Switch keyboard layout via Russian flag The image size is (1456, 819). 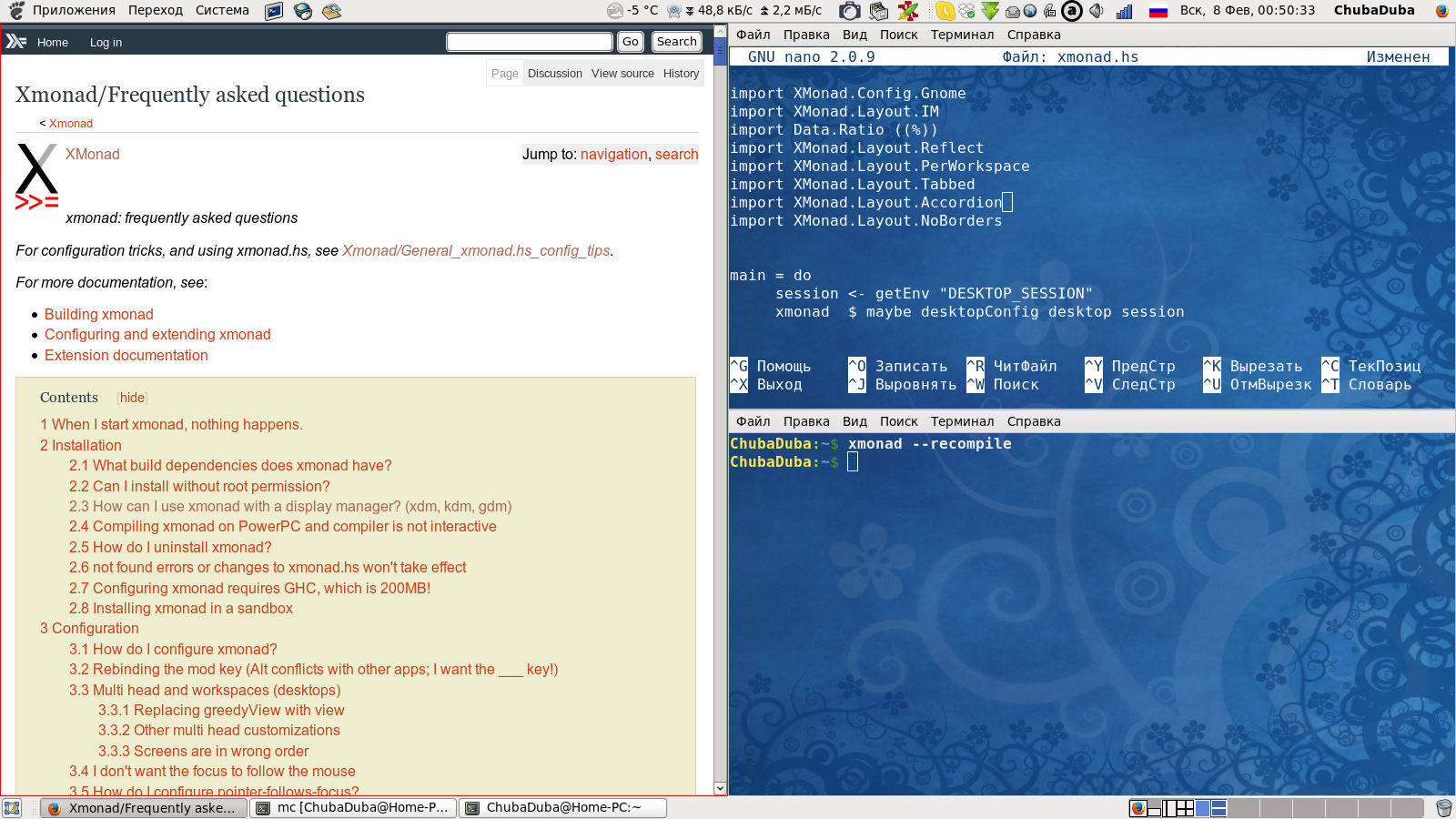[1158, 11]
